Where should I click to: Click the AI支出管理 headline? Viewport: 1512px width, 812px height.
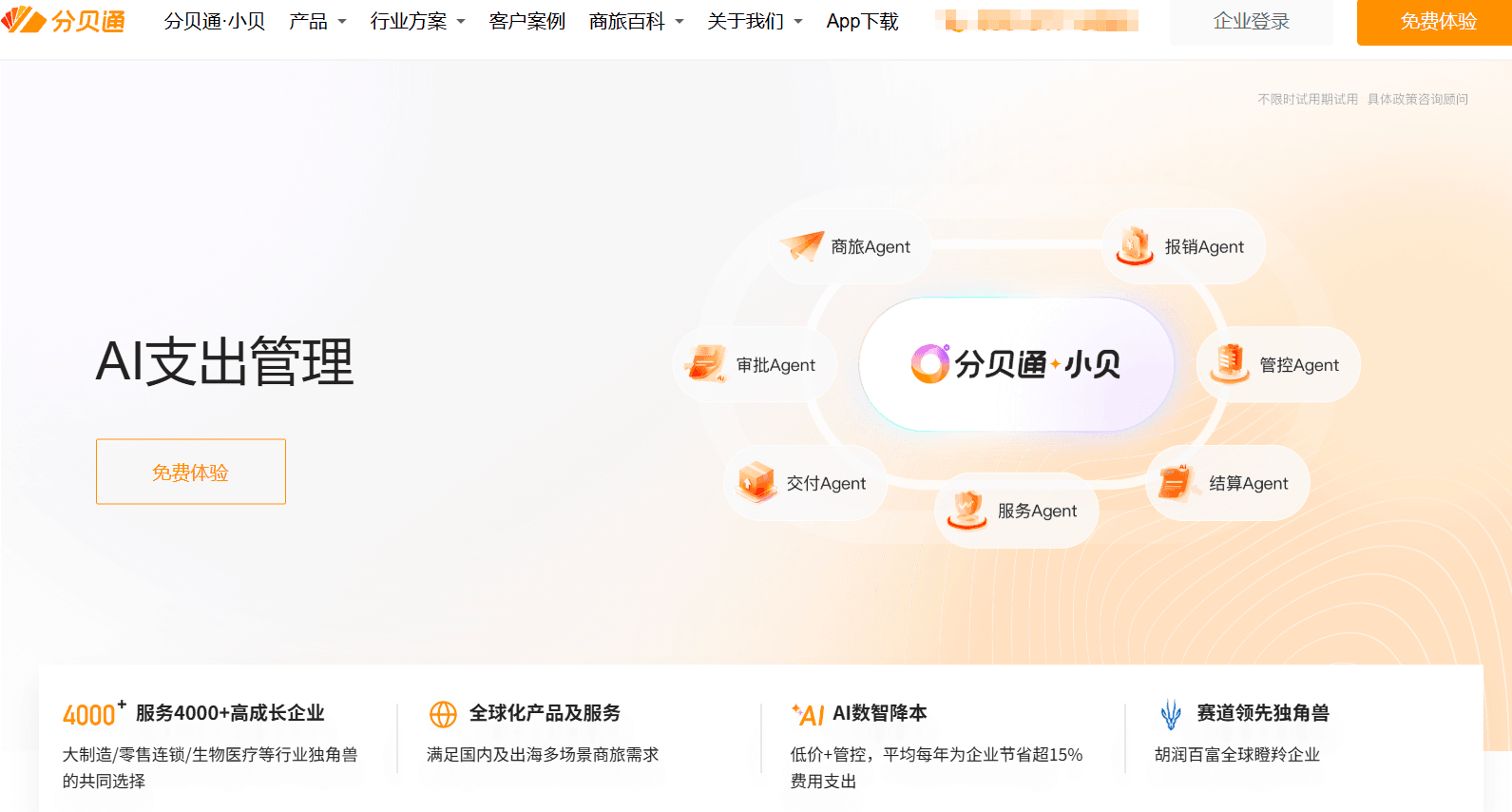(x=225, y=362)
